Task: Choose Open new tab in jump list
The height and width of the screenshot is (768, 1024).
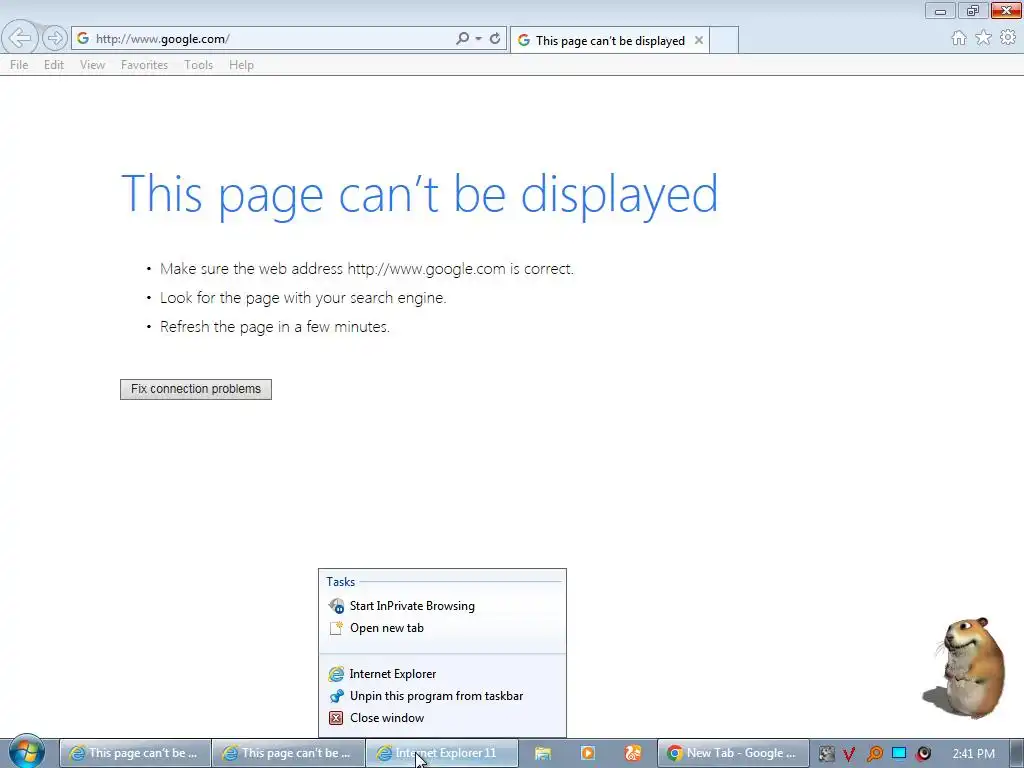Action: tap(442, 628)
